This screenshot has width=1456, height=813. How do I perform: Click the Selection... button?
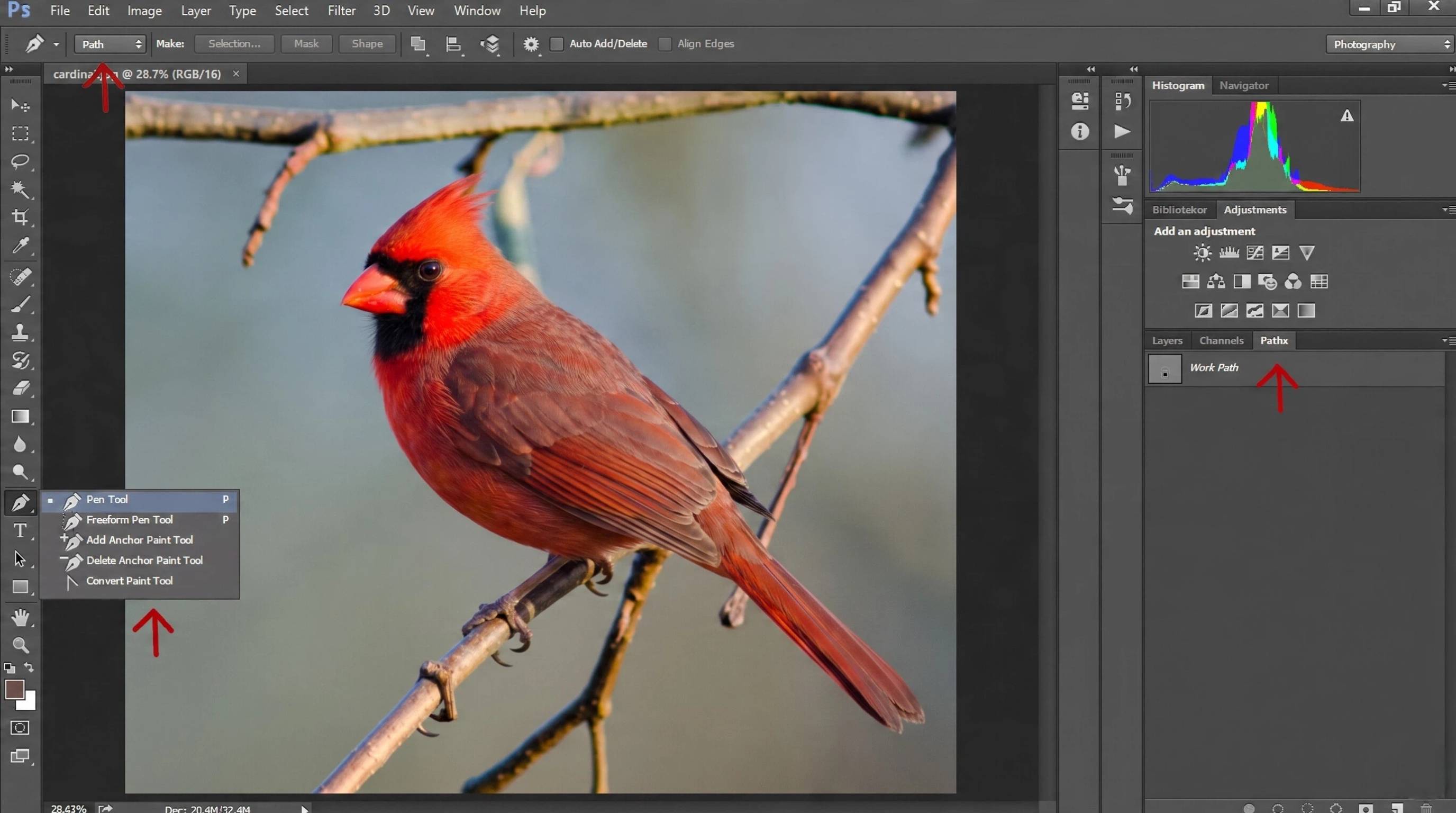point(234,43)
